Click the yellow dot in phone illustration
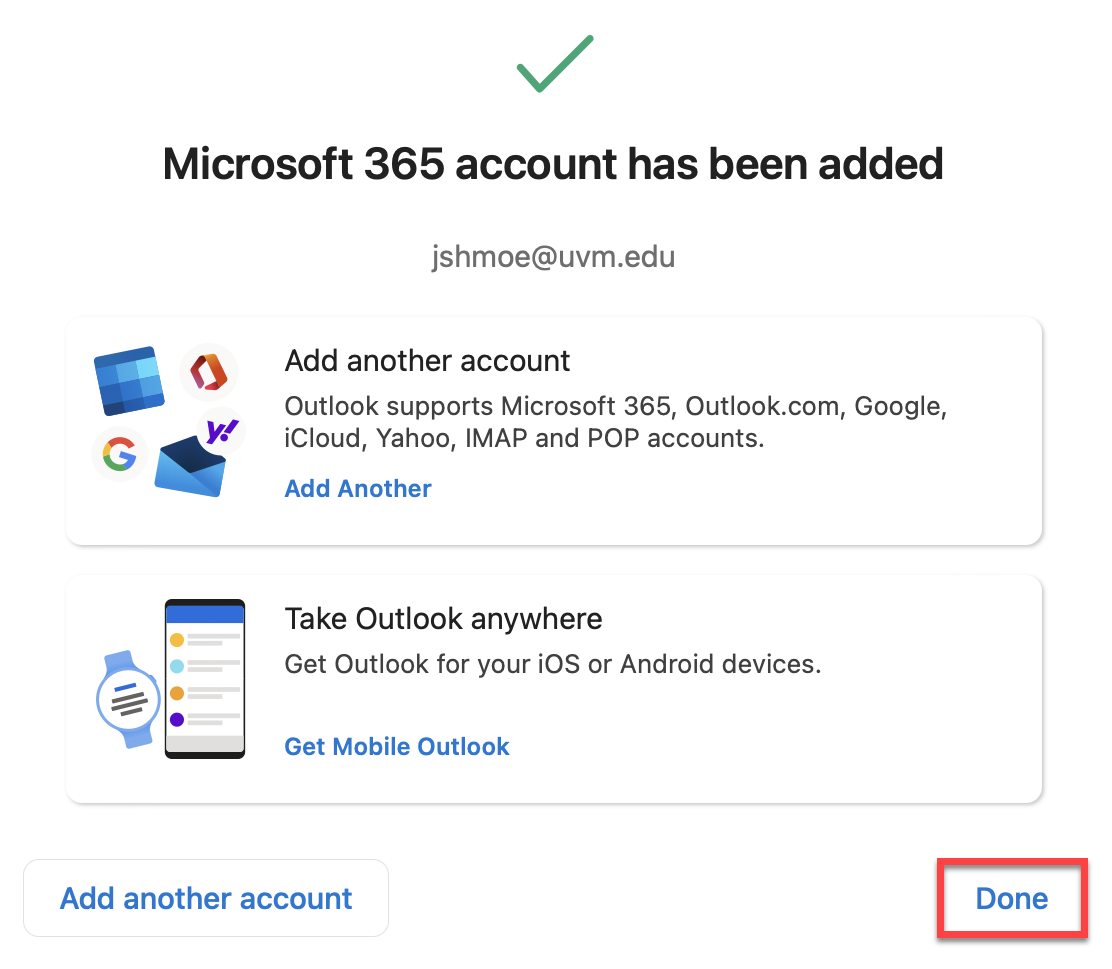The height and width of the screenshot is (969, 1112). (177, 640)
